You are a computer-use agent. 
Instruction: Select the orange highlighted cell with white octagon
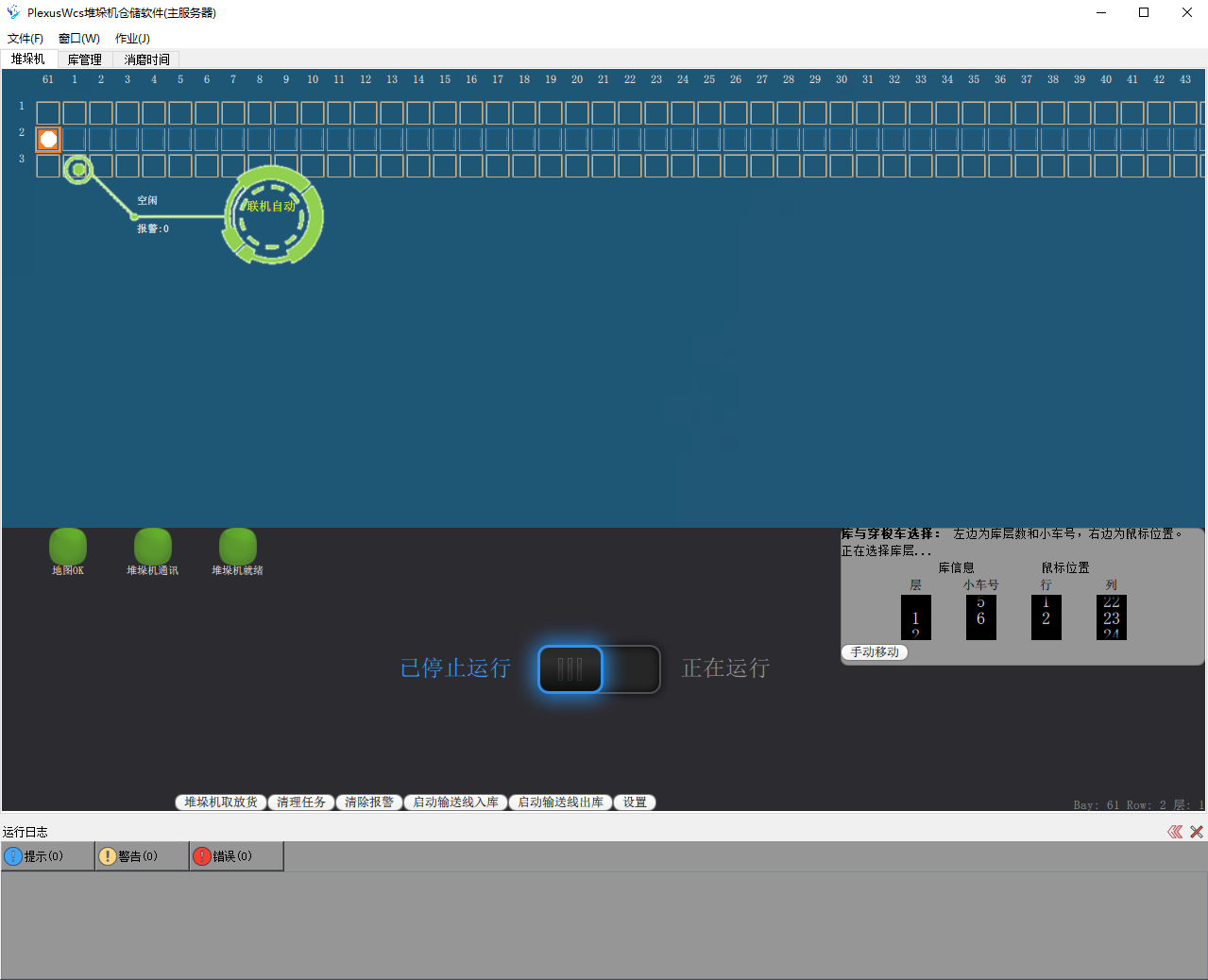(48, 140)
